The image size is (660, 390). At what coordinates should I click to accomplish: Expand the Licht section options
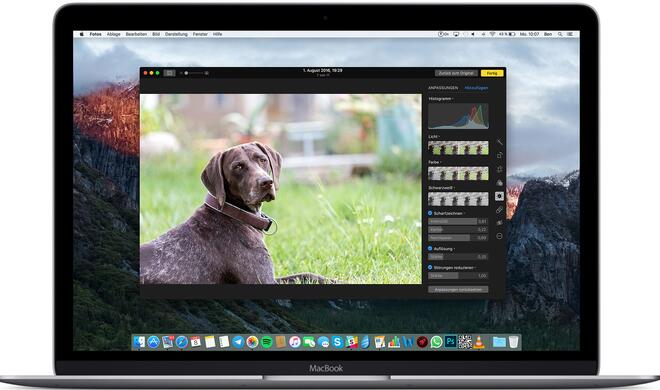tap(439, 136)
